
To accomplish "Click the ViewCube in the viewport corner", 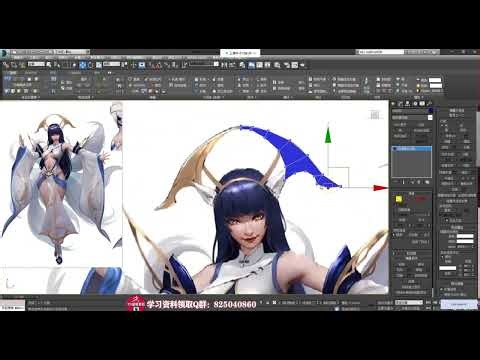I will coord(375,115).
